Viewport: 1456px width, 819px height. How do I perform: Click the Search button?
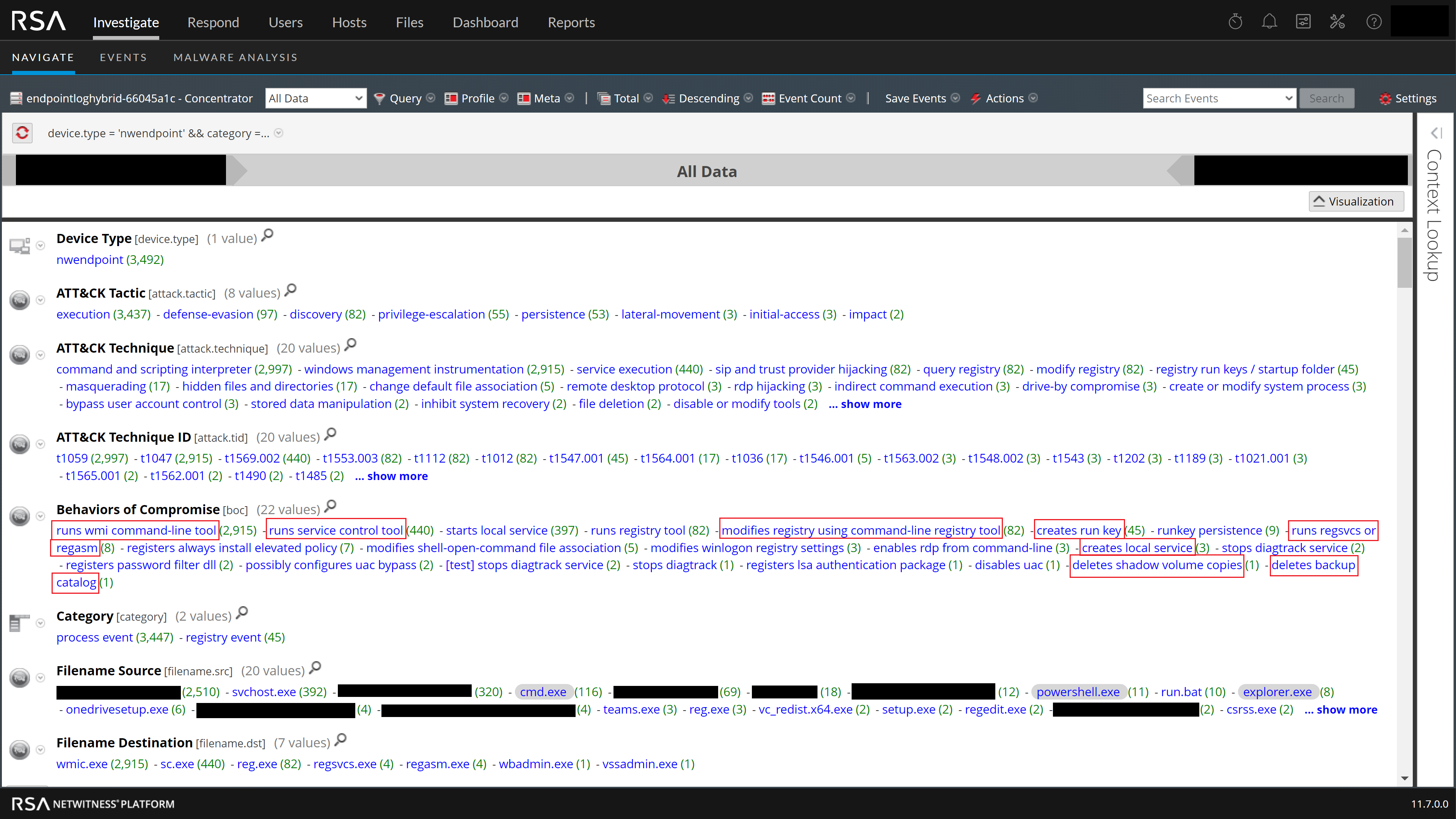click(1327, 98)
